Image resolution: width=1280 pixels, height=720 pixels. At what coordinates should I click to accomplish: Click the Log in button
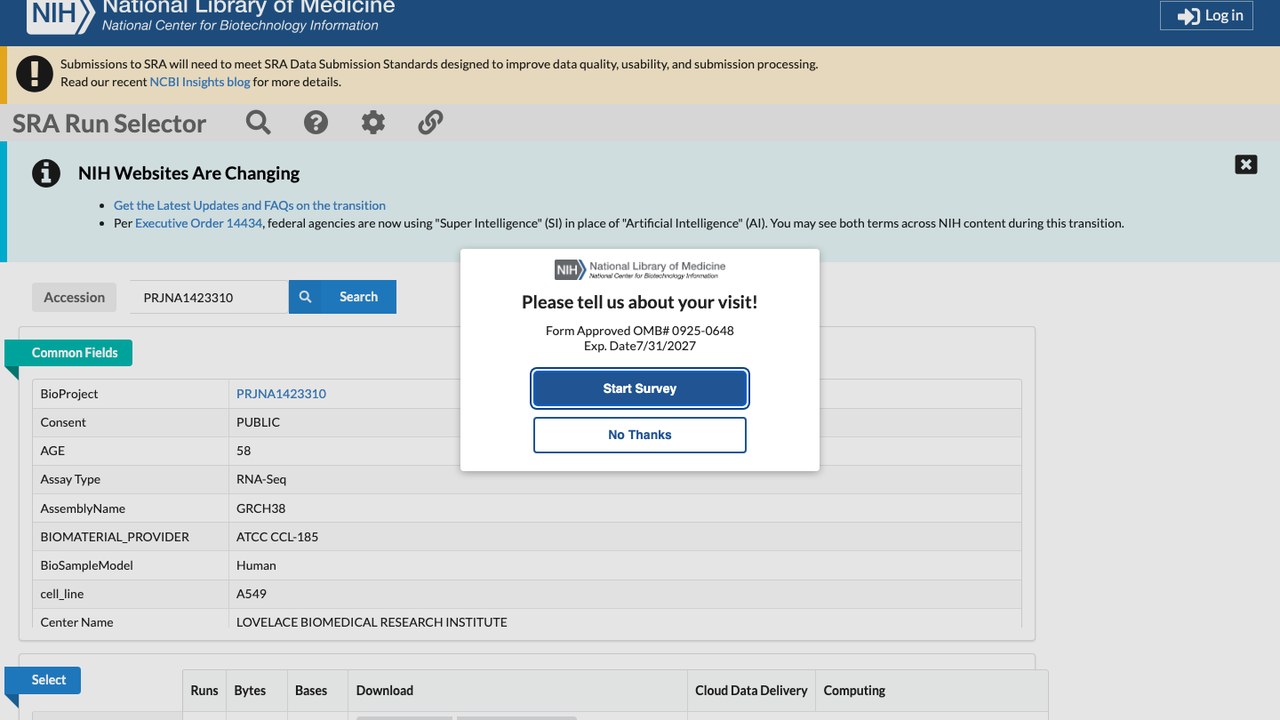pyautogui.click(x=1206, y=15)
